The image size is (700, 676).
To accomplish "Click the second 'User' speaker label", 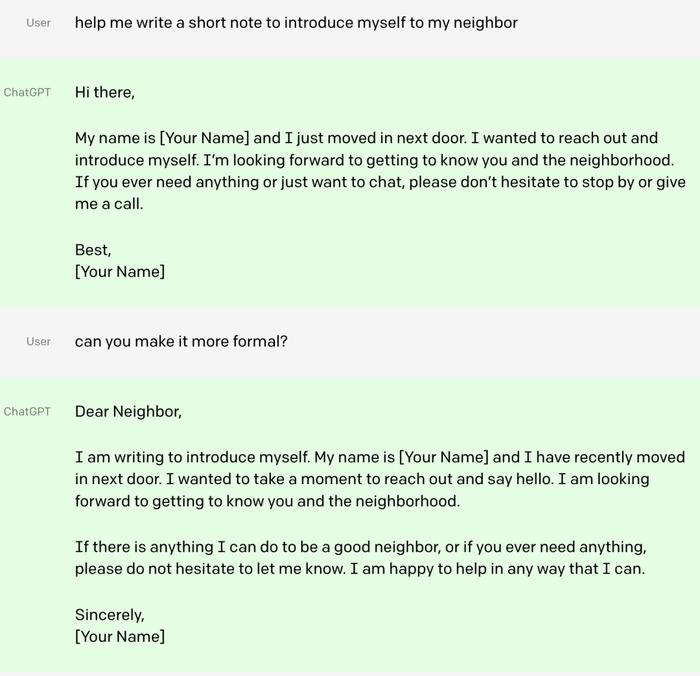I will point(38,342).
